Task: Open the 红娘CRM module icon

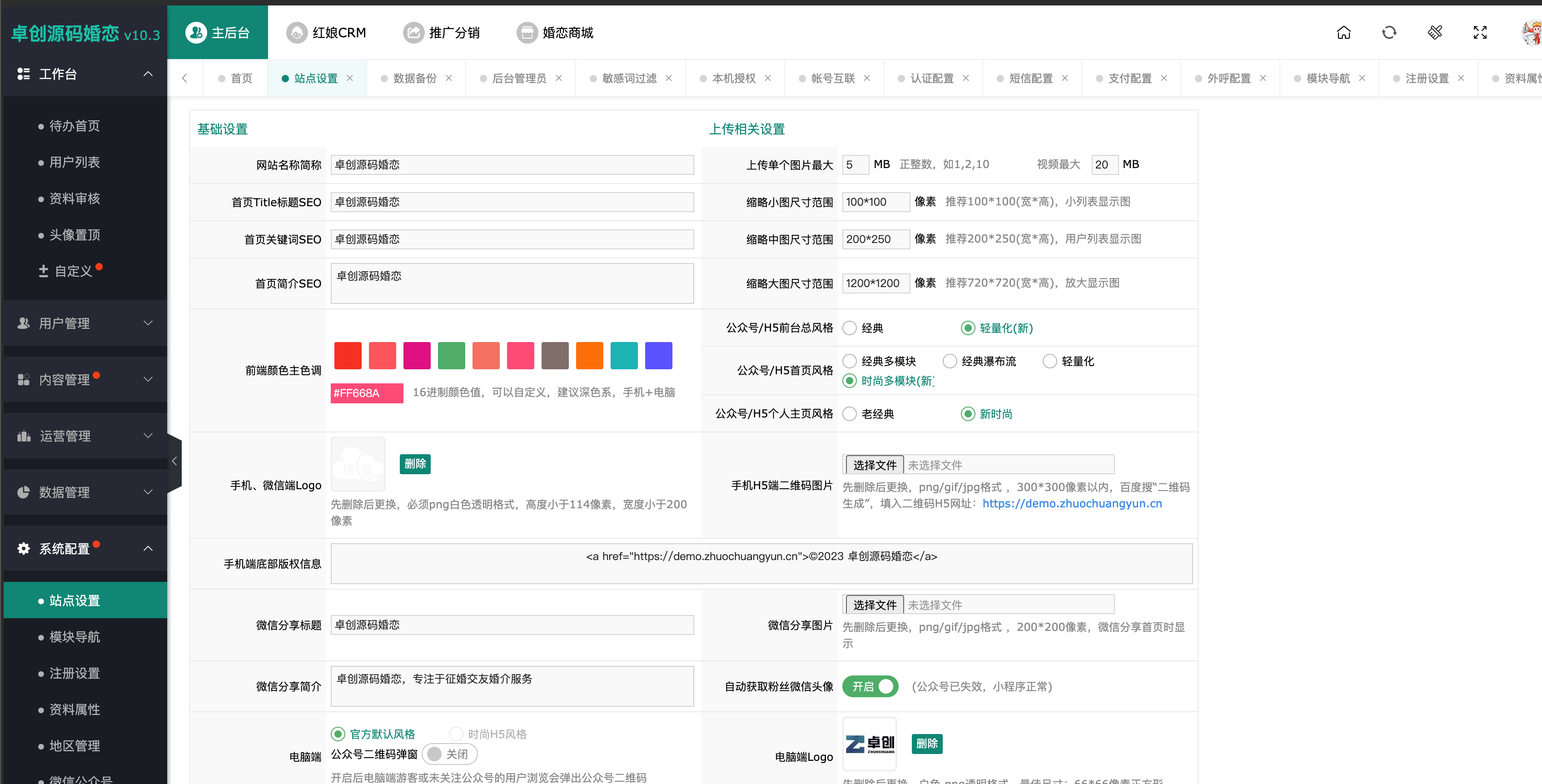Action: coord(296,32)
